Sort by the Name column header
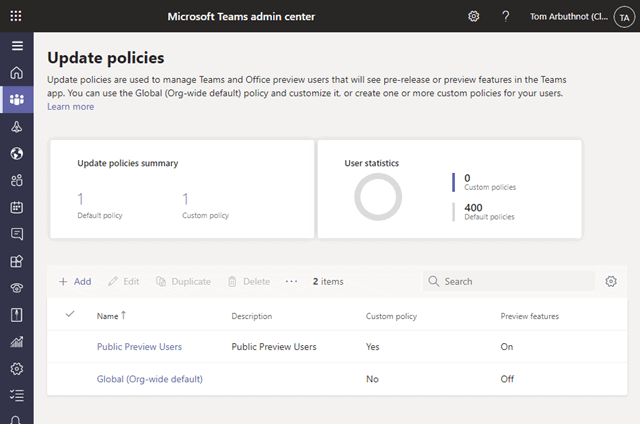This screenshot has width=640, height=424. pyautogui.click(x=111, y=316)
